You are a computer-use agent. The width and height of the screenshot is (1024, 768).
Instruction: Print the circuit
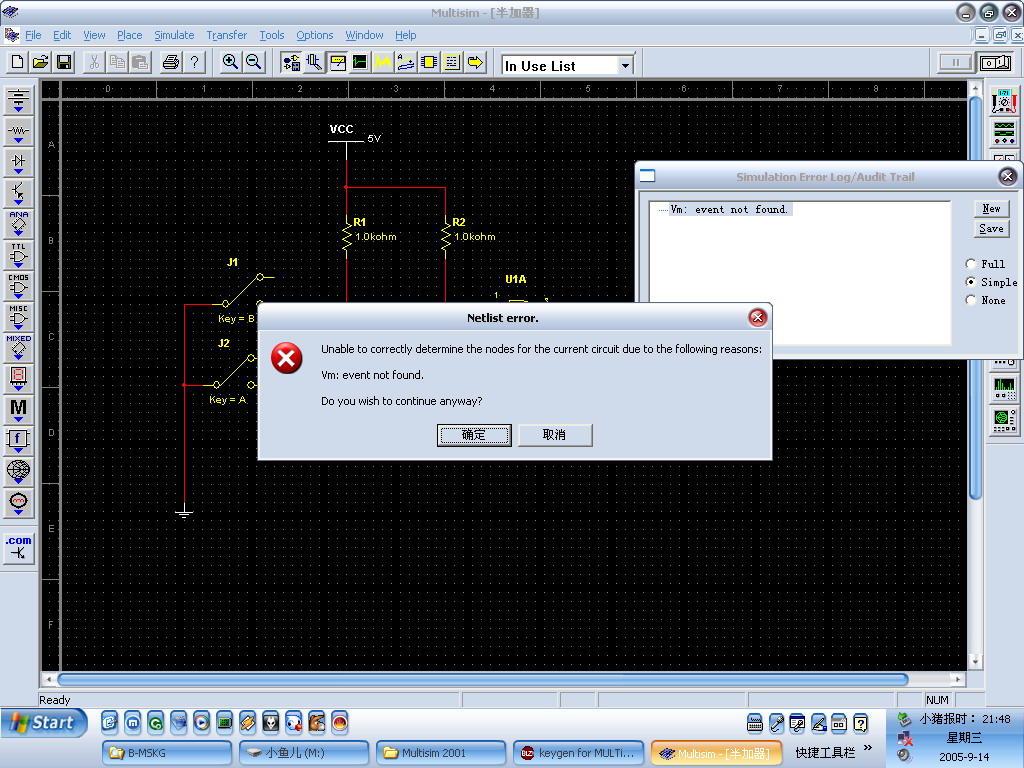tap(171, 63)
